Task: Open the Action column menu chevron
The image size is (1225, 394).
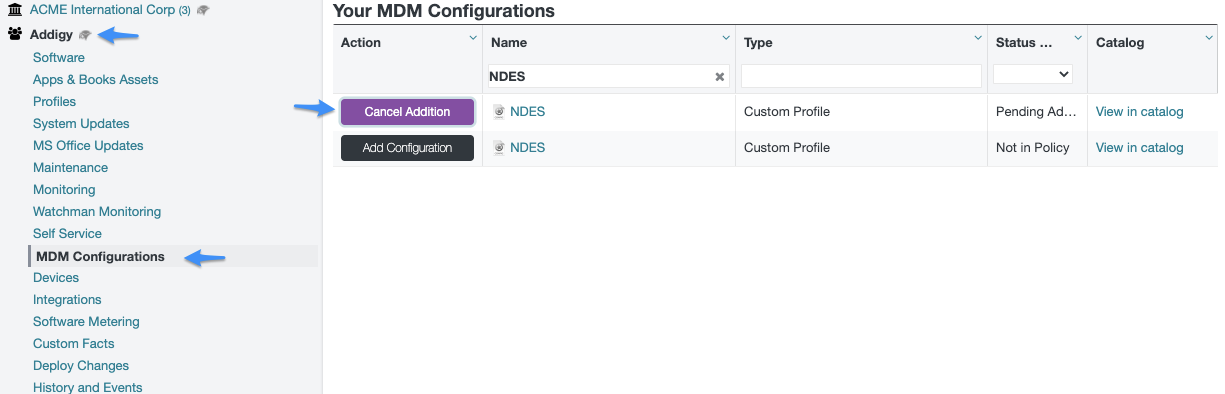Action: pos(473,38)
